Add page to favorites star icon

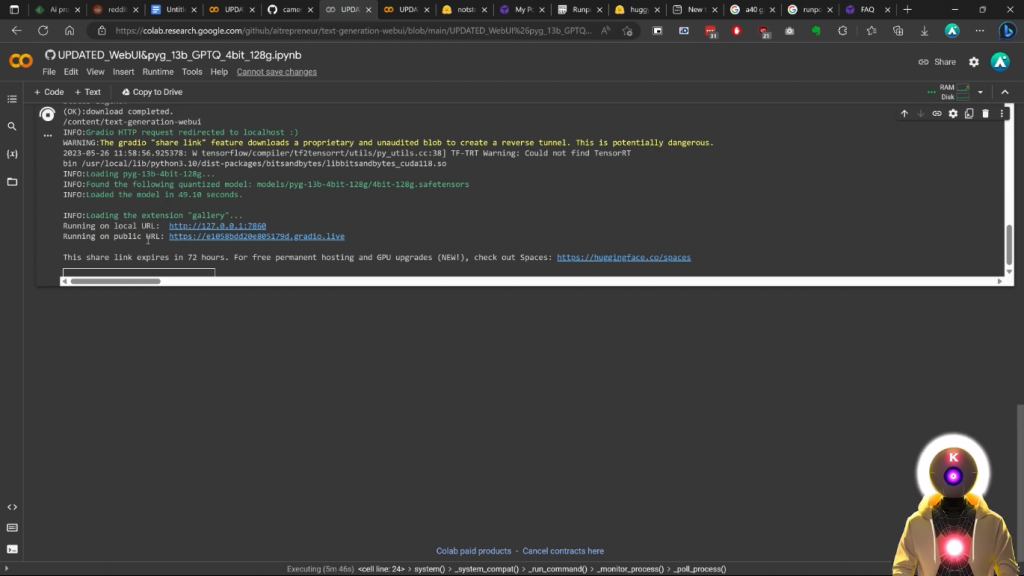[x=628, y=31]
